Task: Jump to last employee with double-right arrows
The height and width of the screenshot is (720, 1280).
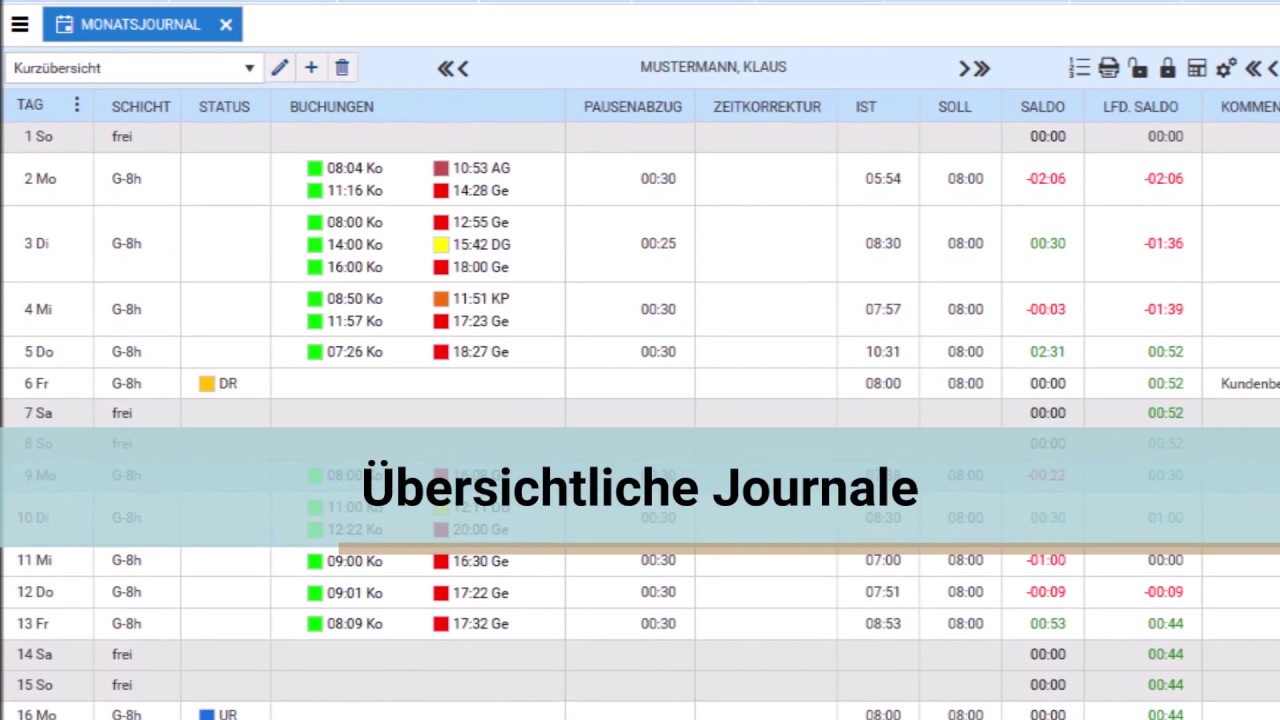Action: click(x=982, y=68)
